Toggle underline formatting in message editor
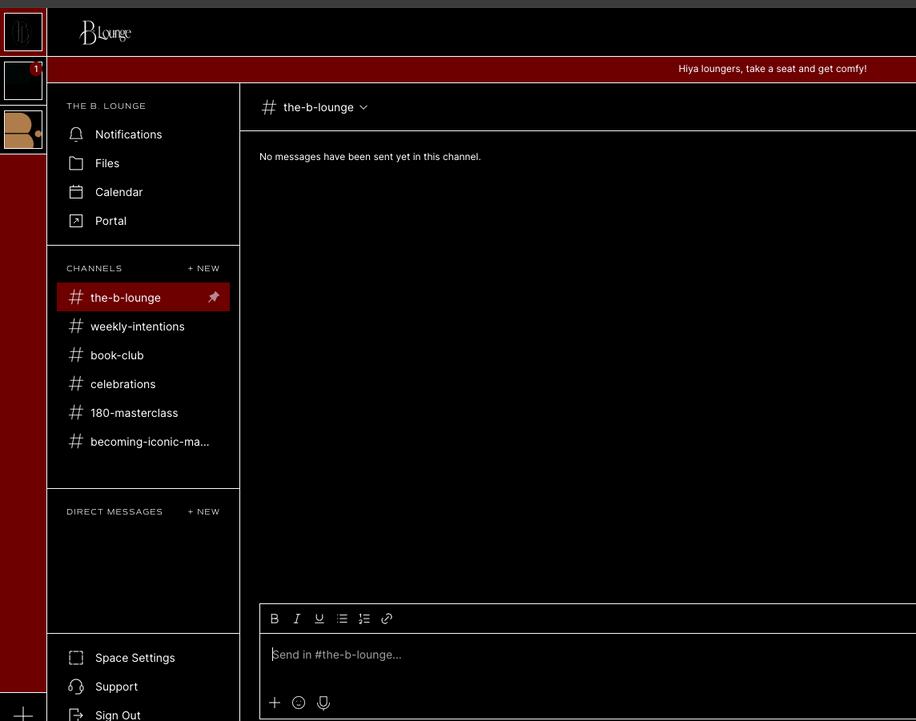 (x=319, y=619)
